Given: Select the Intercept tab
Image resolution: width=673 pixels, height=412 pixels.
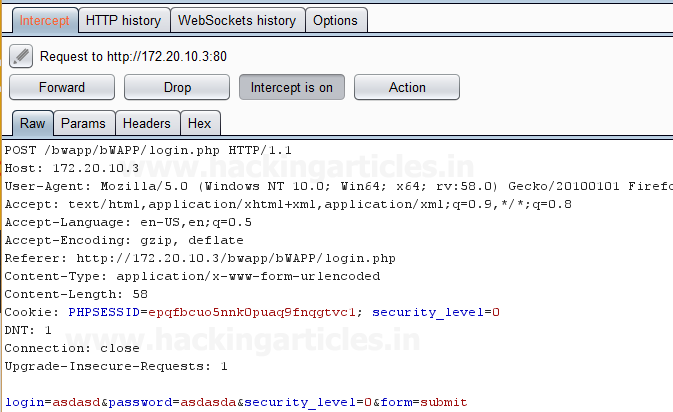Looking at the screenshot, I should coord(45,20).
